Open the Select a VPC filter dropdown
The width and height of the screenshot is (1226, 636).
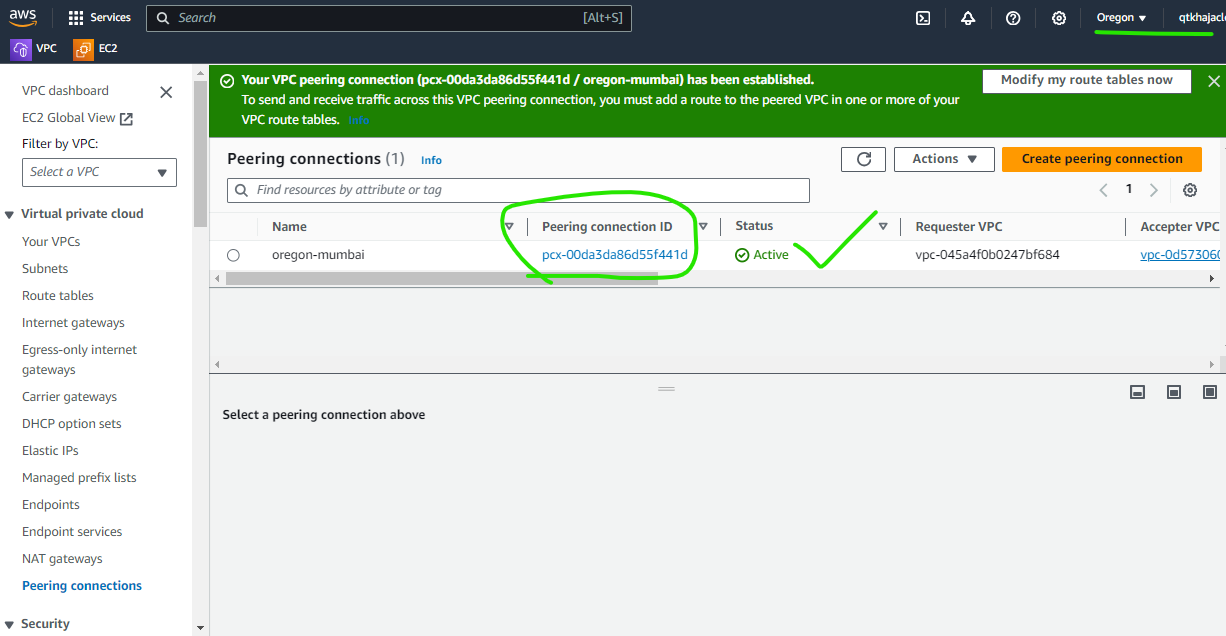99,172
